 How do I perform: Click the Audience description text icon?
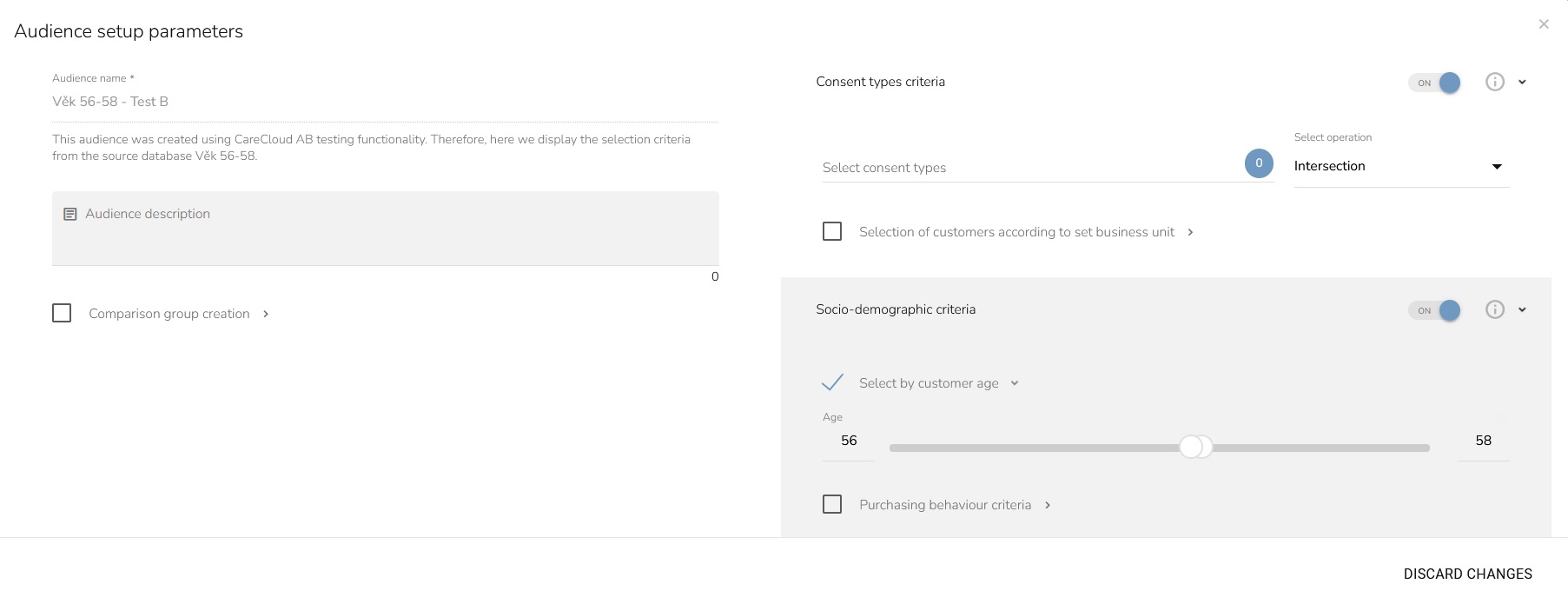tap(70, 214)
